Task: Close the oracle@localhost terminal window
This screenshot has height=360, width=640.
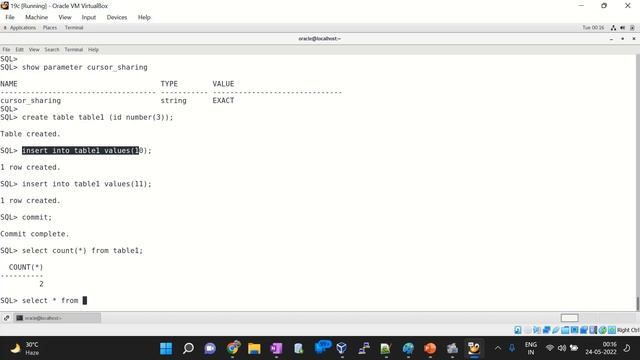Action: [634, 39]
